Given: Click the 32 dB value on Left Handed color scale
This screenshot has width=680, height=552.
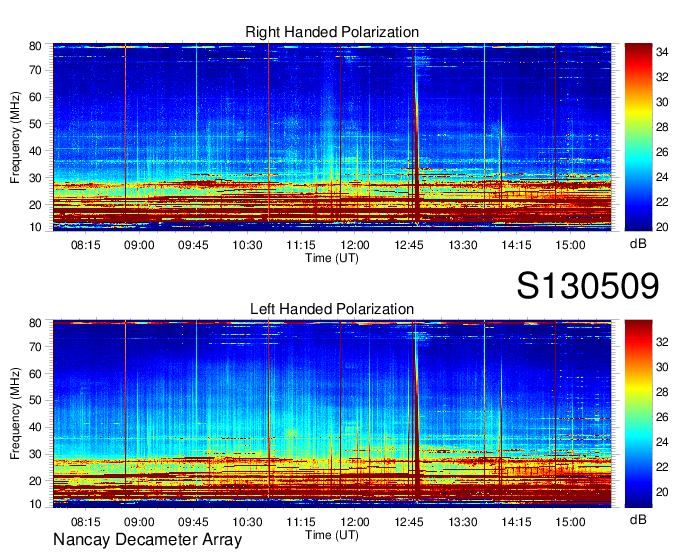Looking at the screenshot, I should pyautogui.click(x=662, y=342).
